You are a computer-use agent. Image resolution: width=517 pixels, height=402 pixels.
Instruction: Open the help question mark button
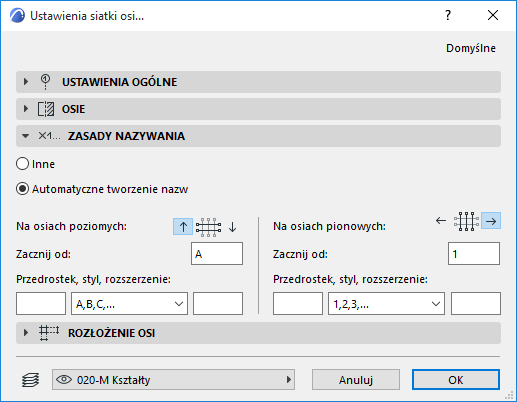click(x=448, y=15)
